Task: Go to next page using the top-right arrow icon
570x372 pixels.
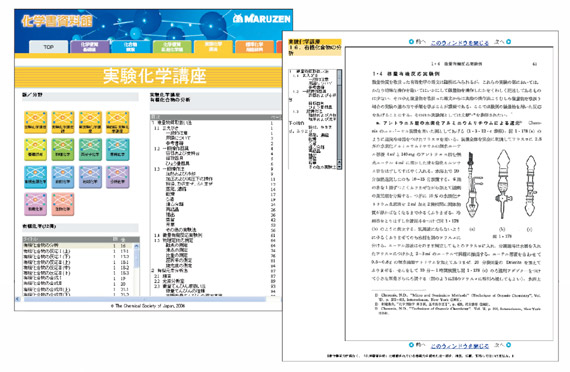Action: [509, 42]
